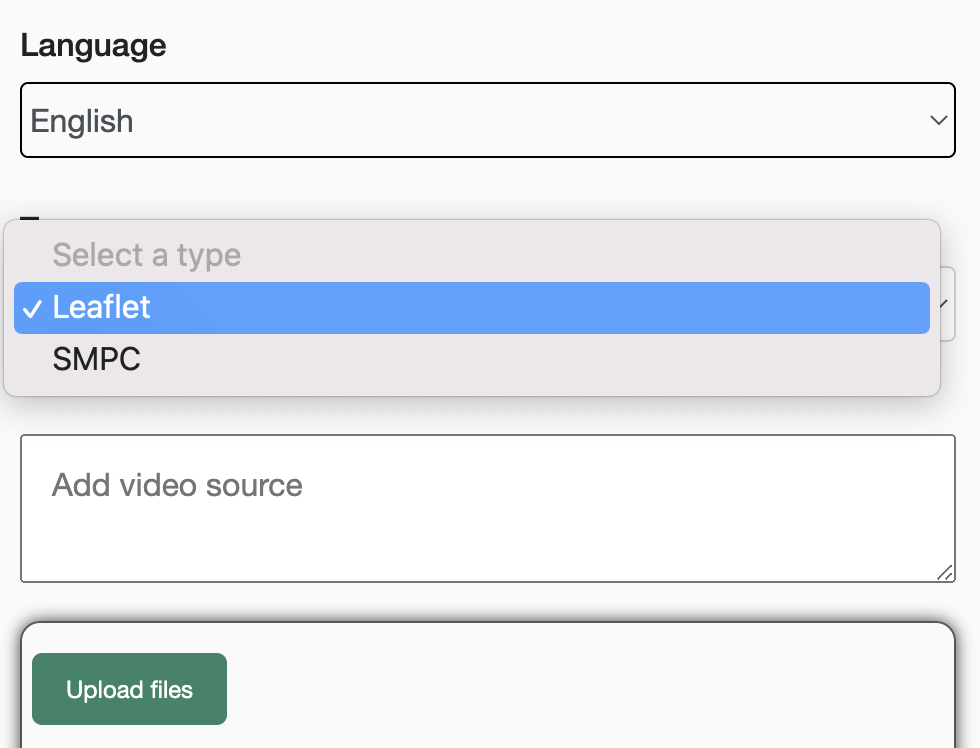
Task: Click the checkmark next to Leaflet
Action: 33,309
